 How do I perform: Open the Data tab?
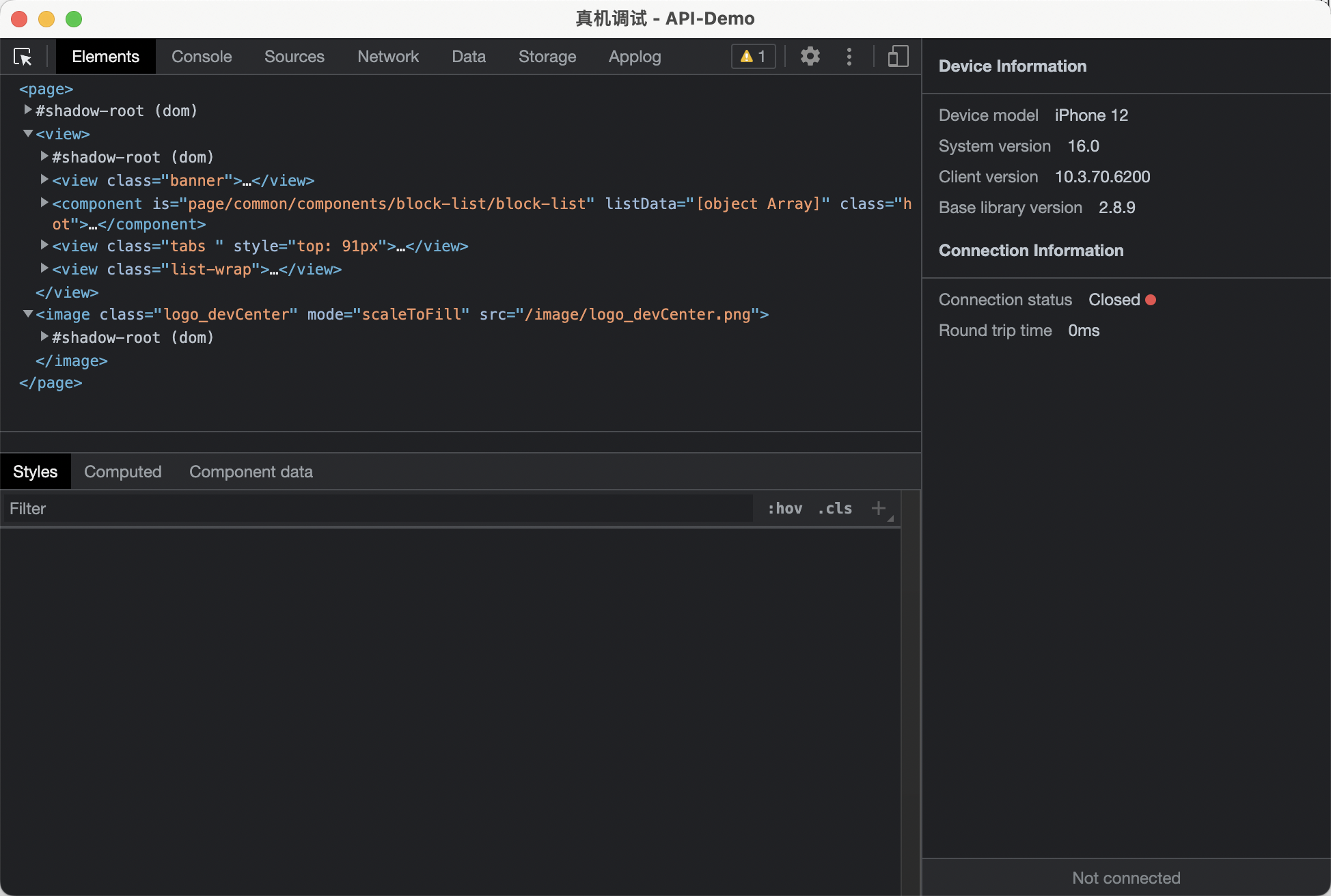tap(469, 57)
